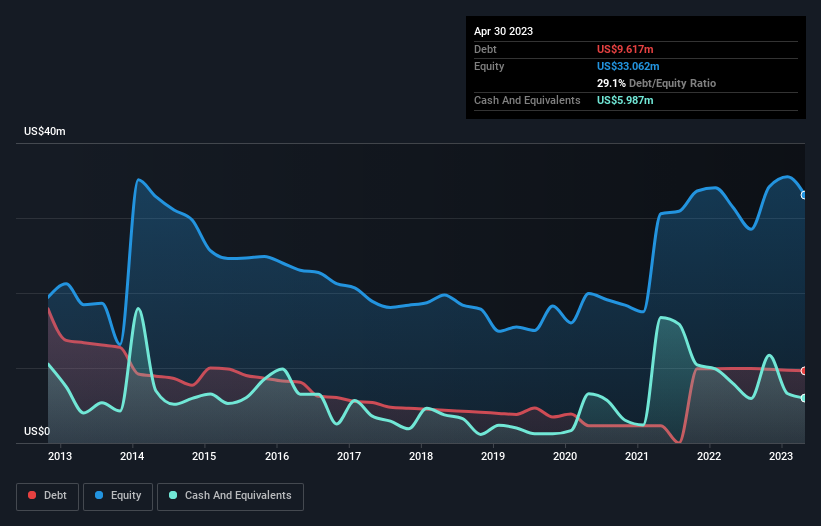This screenshot has height=526, width=821.
Task: Click the 2013 x-axis label
Action: (60, 456)
